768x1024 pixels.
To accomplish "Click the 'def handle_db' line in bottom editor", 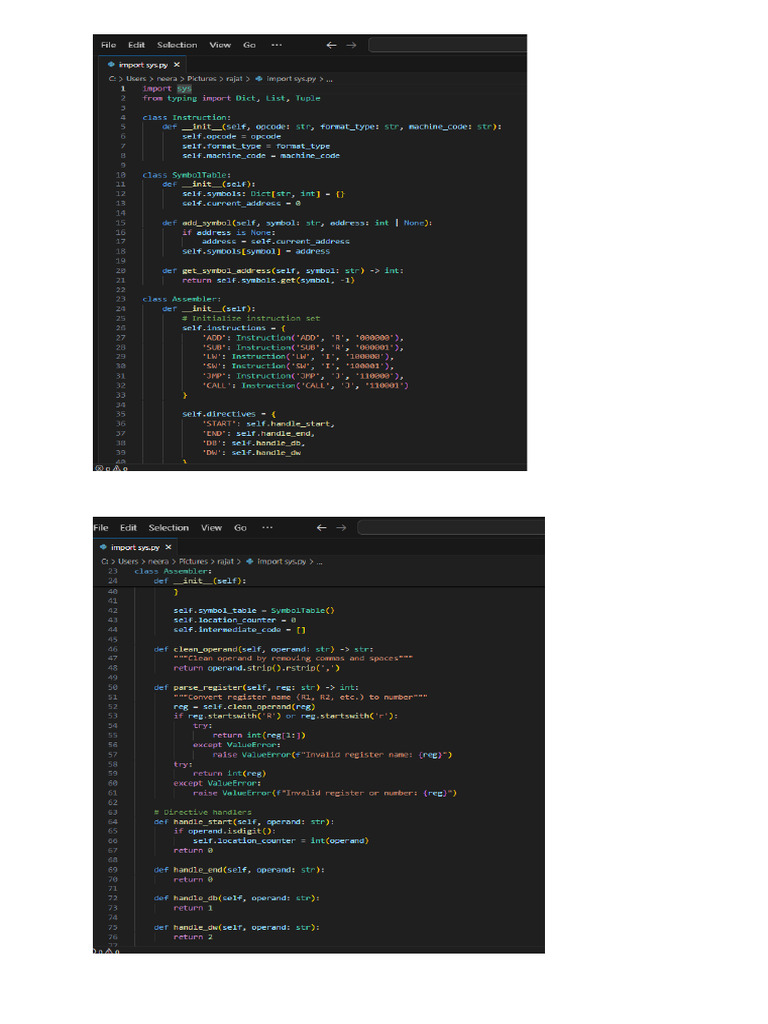I will pyautogui.click(x=236, y=898).
